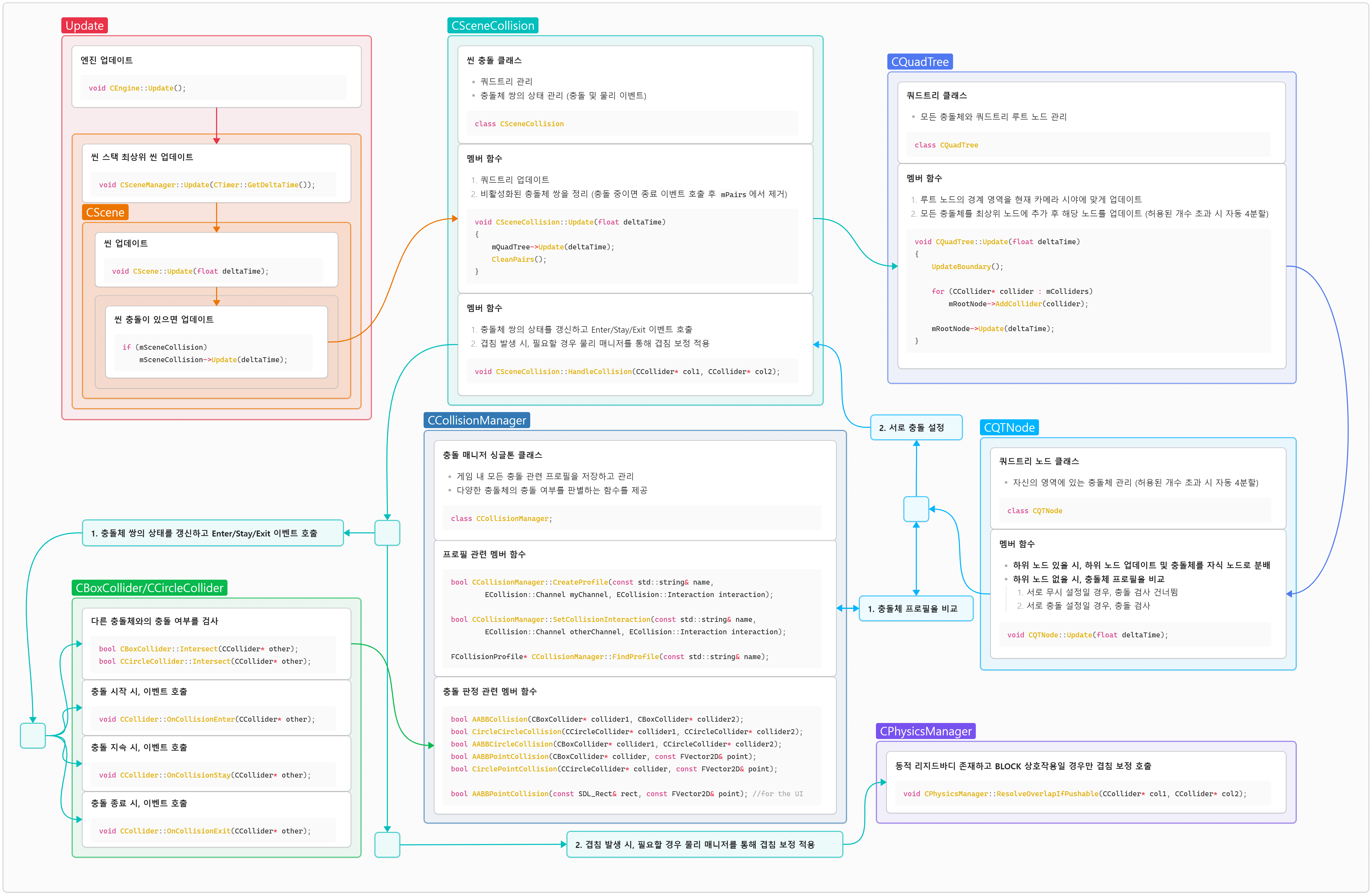This screenshot has width=1372, height=895.
Task: Click empty junction node left of collider group
Action: 33,735
